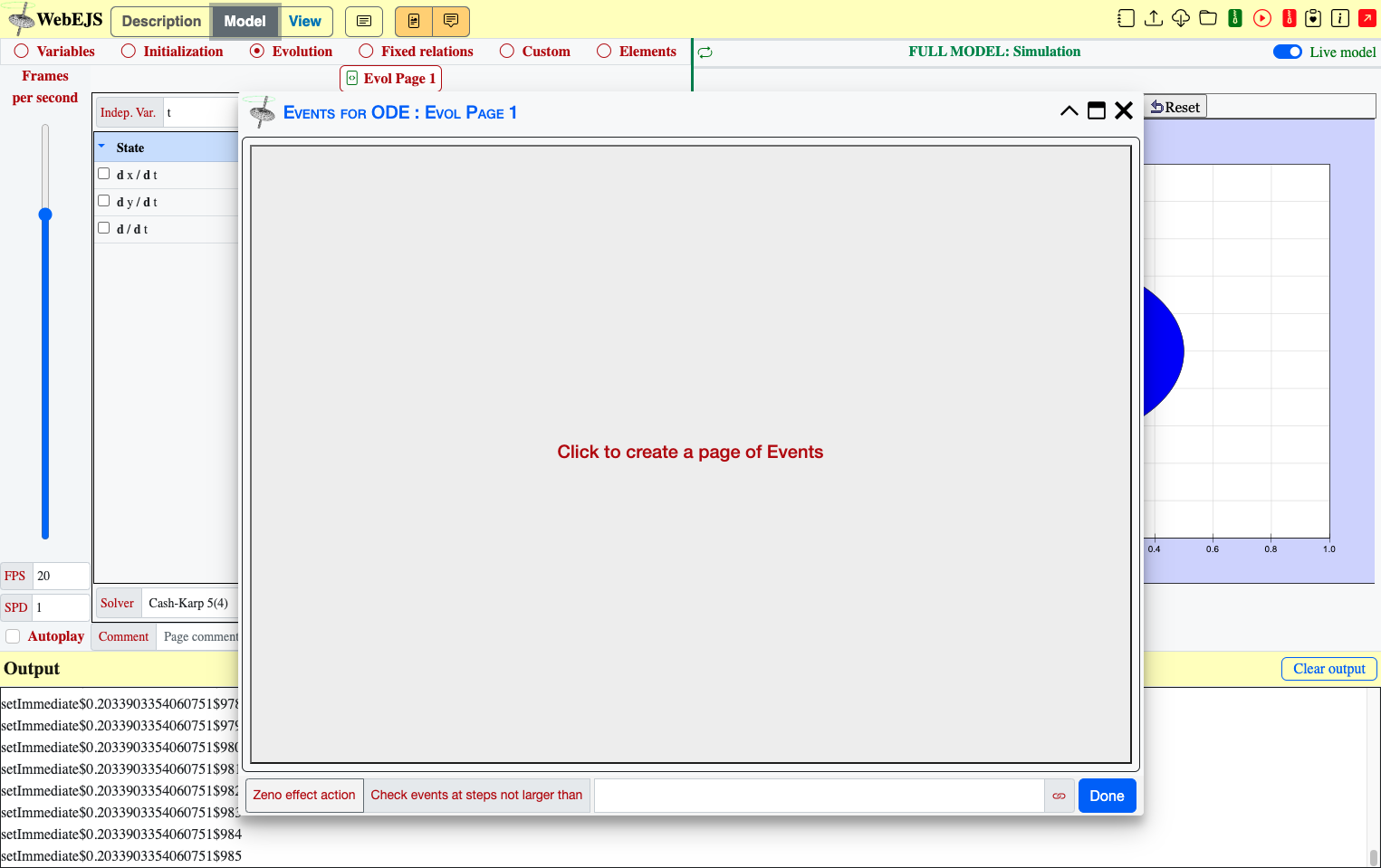Check the d x / d t row checkbox
Screen dimensions: 1381x868
tap(104, 174)
